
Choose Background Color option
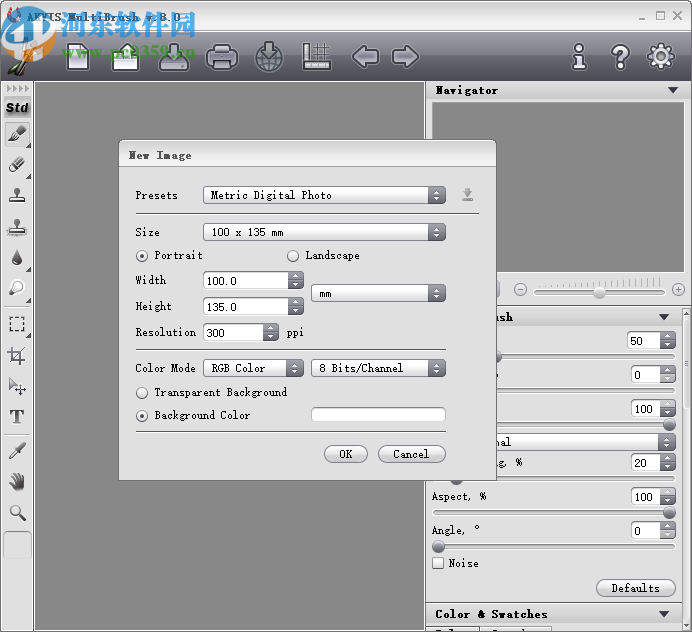(x=142, y=416)
